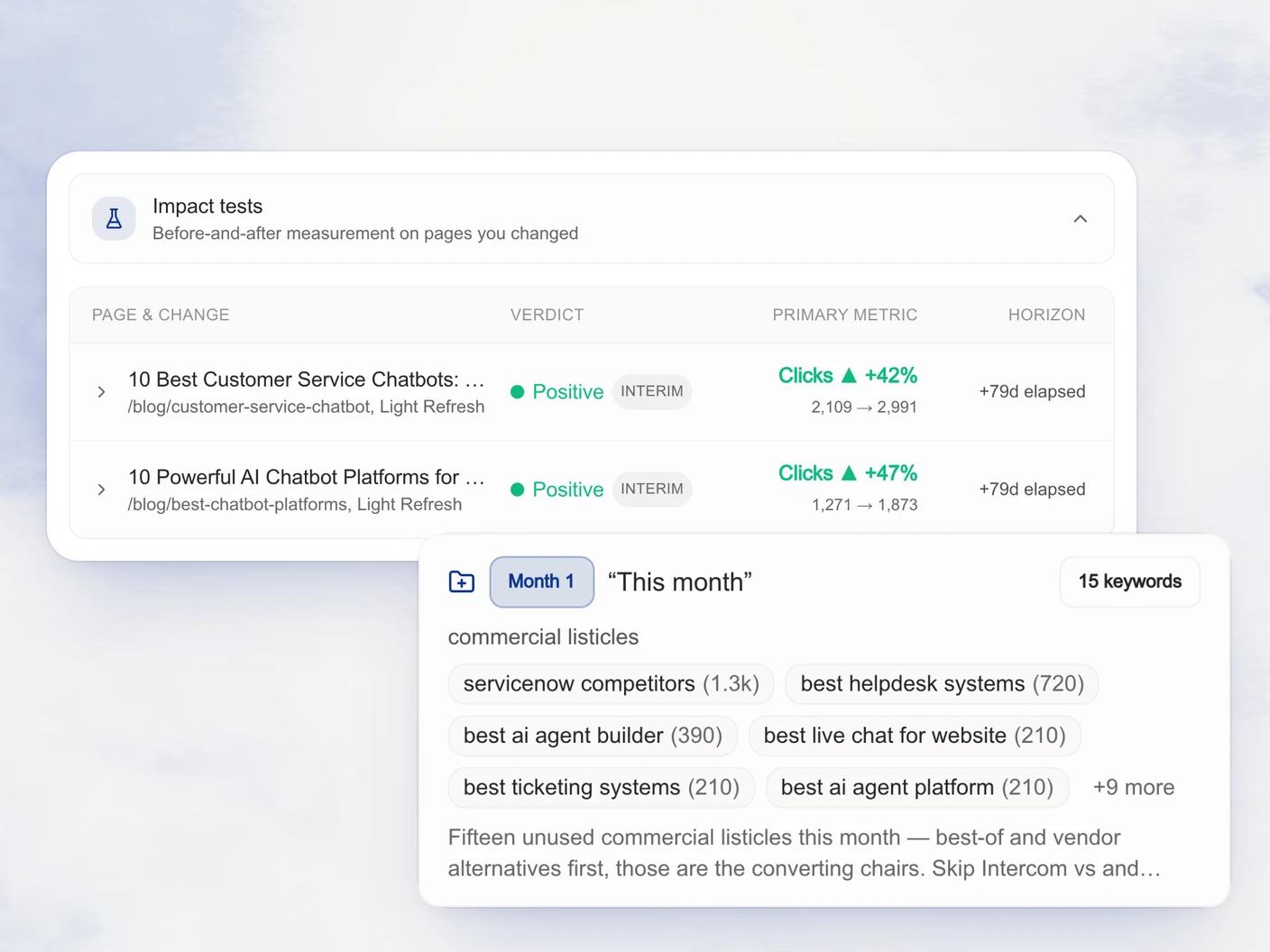Click INTERIM badge in best-chatbot-platforms row
1270x952 pixels.
pos(652,489)
